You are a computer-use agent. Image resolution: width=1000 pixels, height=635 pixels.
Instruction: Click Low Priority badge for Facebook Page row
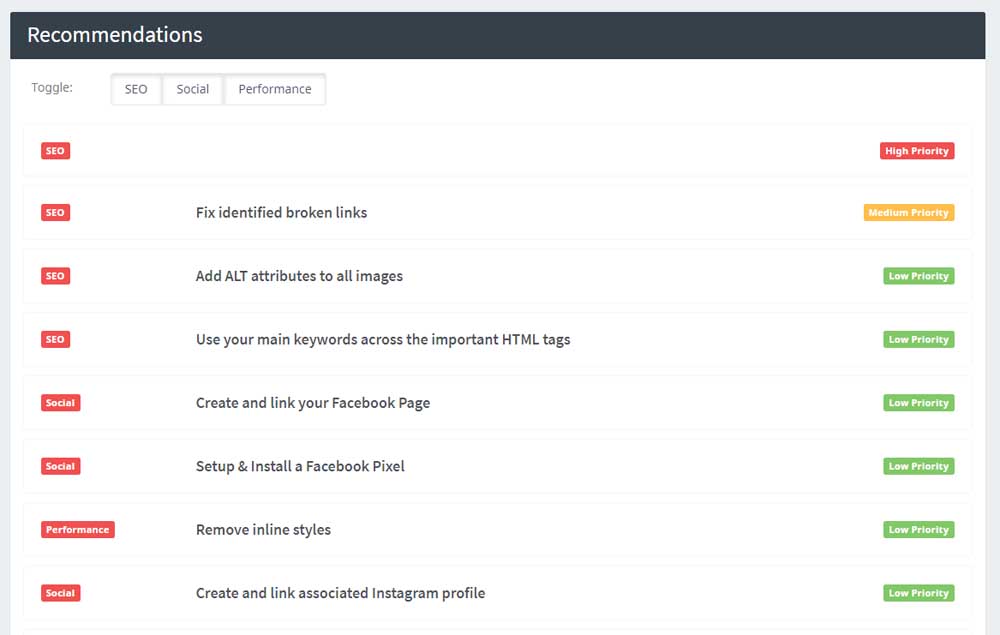point(919,403)
